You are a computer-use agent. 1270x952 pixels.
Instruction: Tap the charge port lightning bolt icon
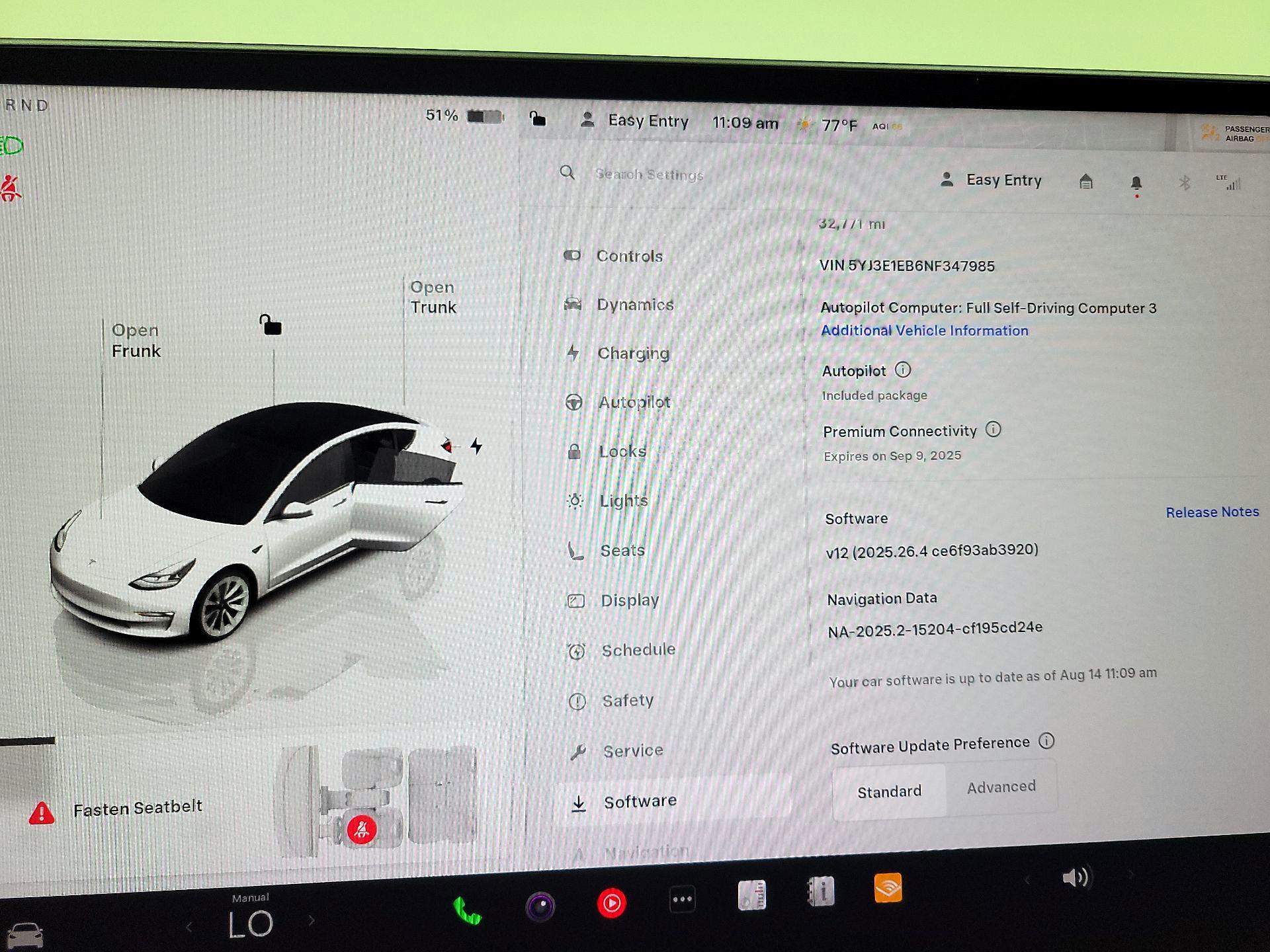point(476,446)
